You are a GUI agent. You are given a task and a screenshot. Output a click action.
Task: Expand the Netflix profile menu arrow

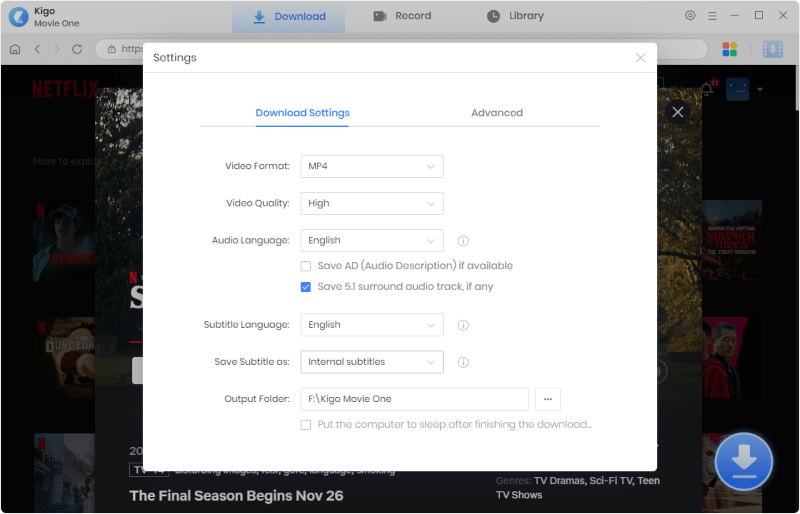point(760,89)
